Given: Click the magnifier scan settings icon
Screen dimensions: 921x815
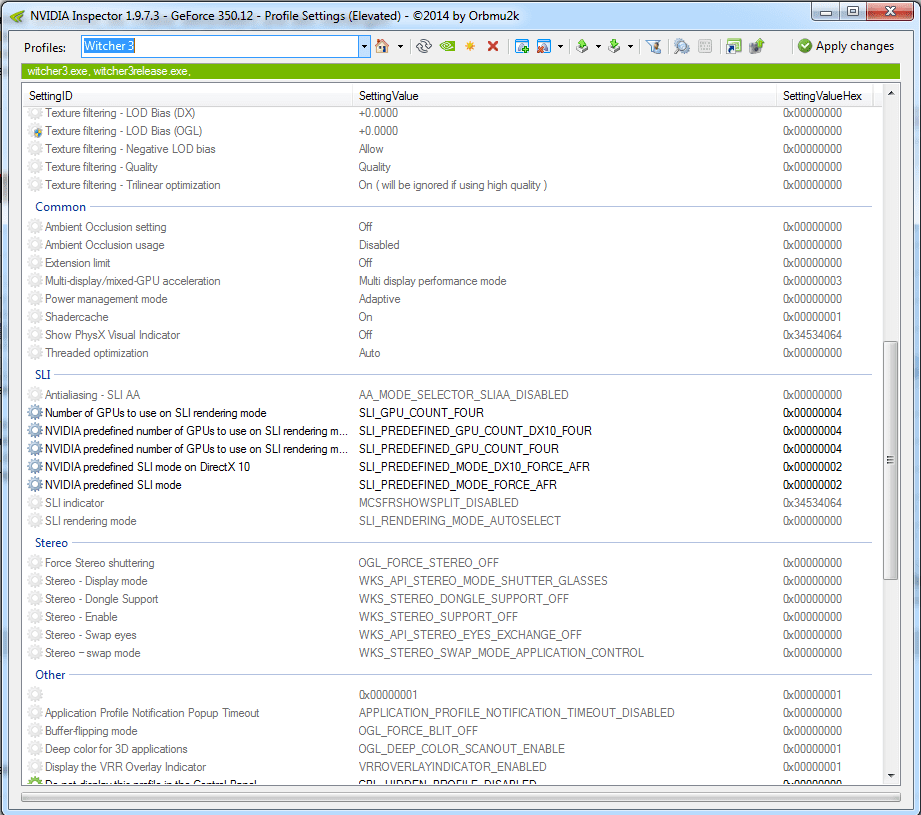Looking at the screenshot, I should 681,46.
